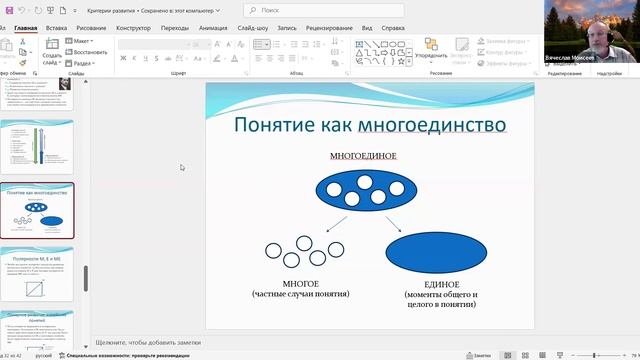
Task: Click the Format Painter brush icon
Action: 22,63
